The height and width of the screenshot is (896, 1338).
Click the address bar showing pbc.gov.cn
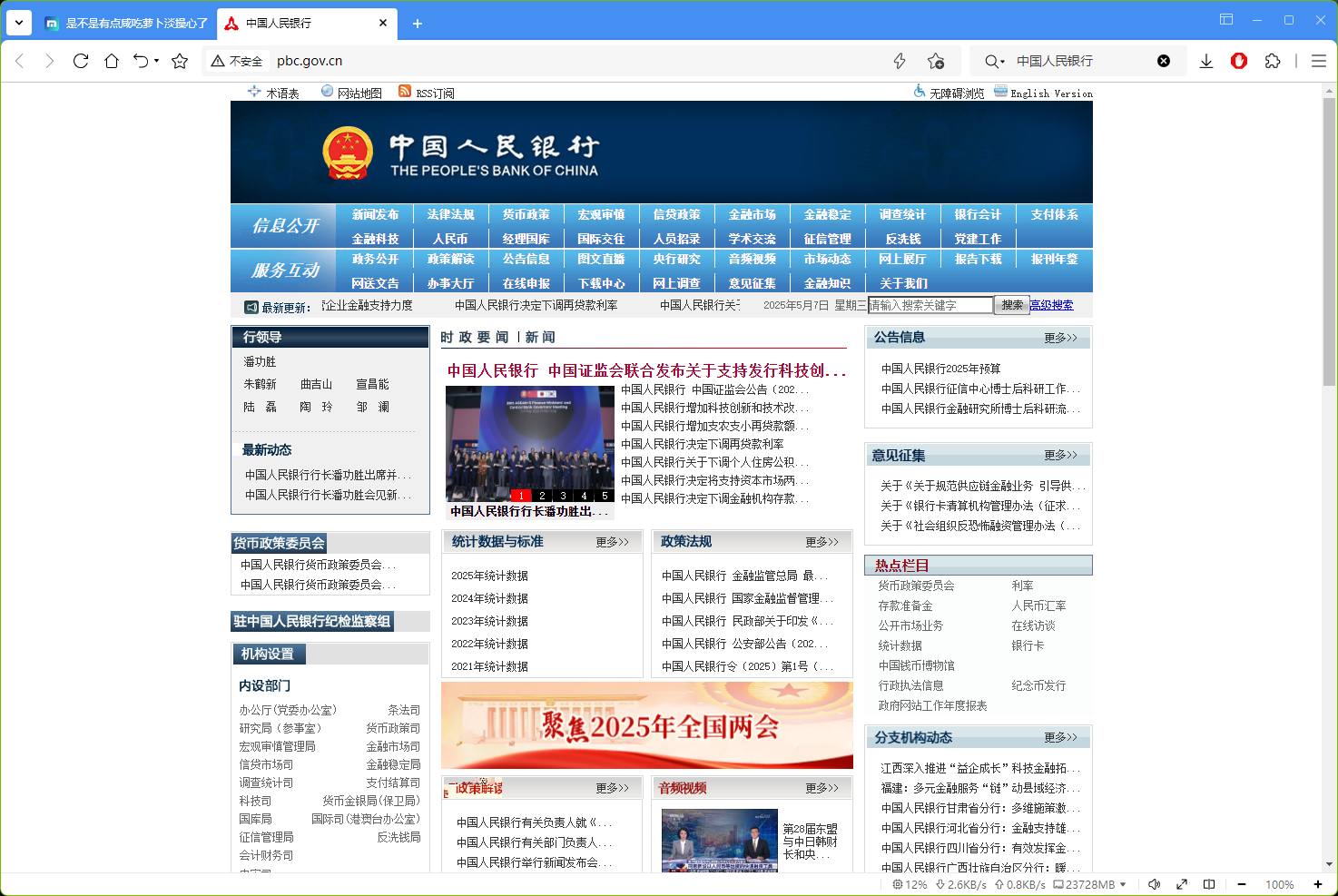581,61
